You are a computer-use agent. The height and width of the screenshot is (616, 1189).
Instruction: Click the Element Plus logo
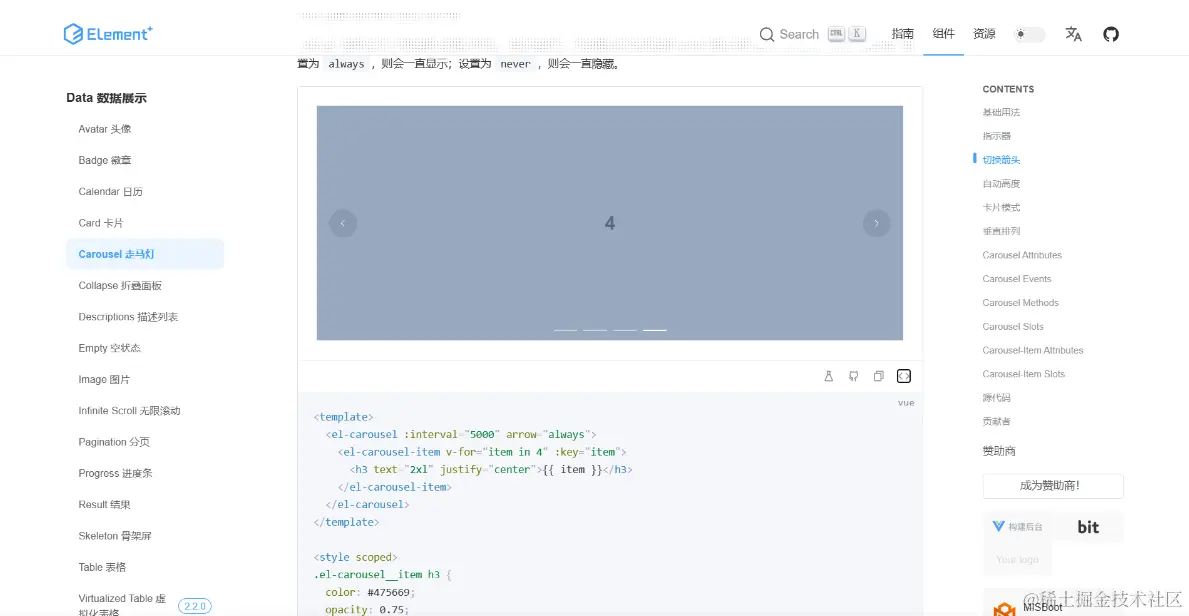click(108, 33)
